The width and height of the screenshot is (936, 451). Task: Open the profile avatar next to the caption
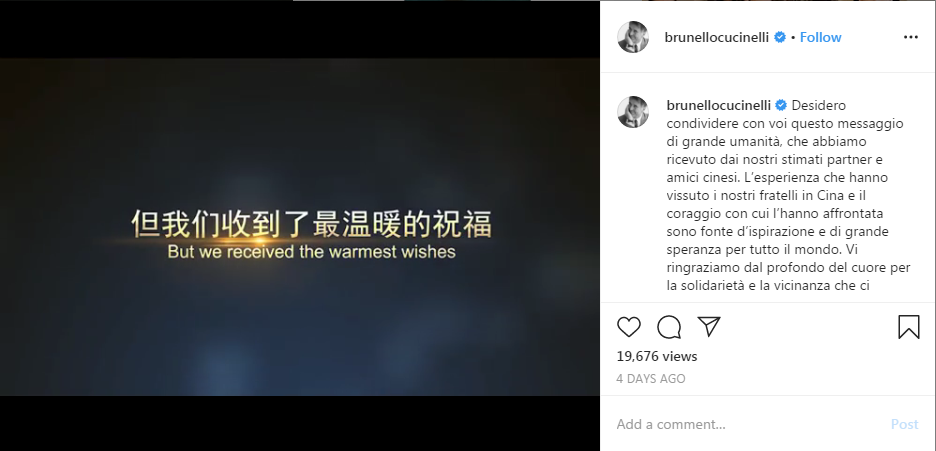pos(633,112)
